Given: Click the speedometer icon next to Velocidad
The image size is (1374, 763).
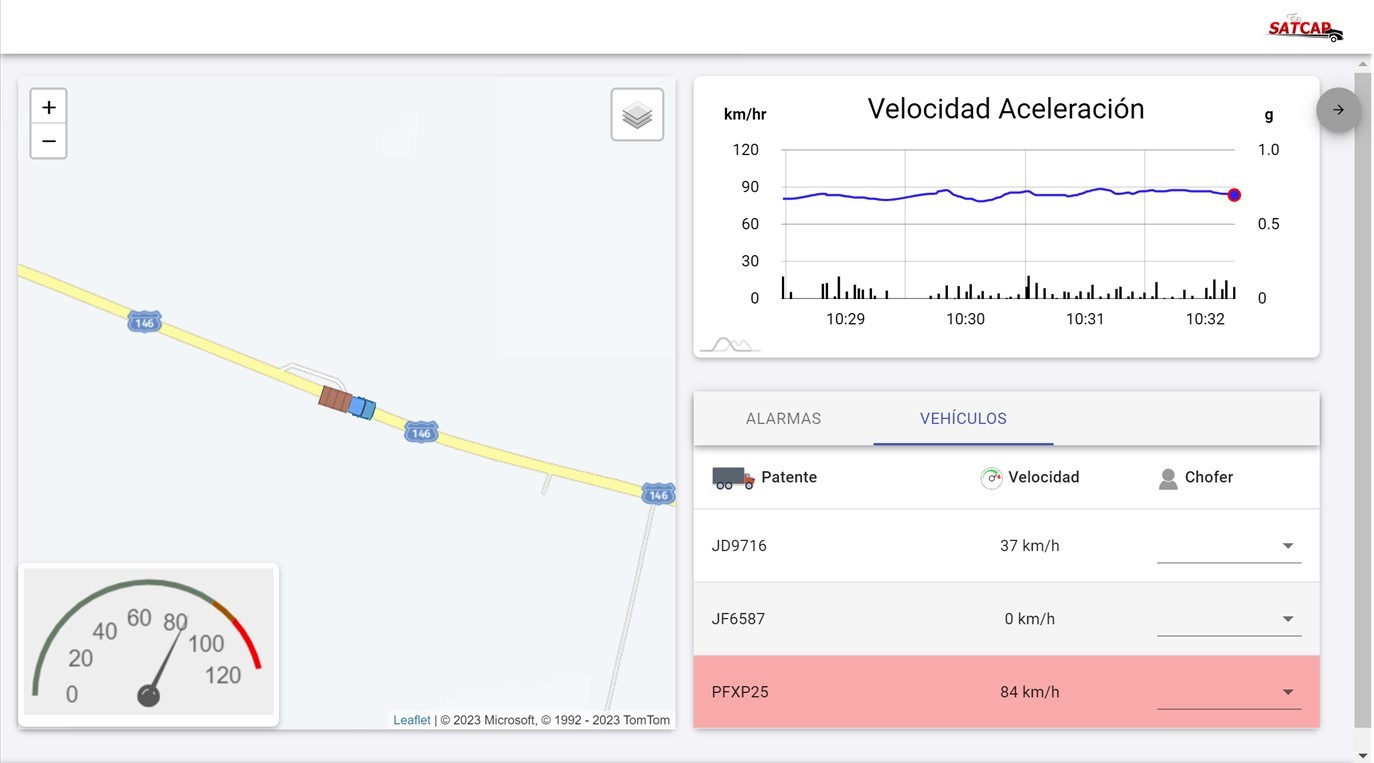Looking at the screenshot, I should point(991,478).
